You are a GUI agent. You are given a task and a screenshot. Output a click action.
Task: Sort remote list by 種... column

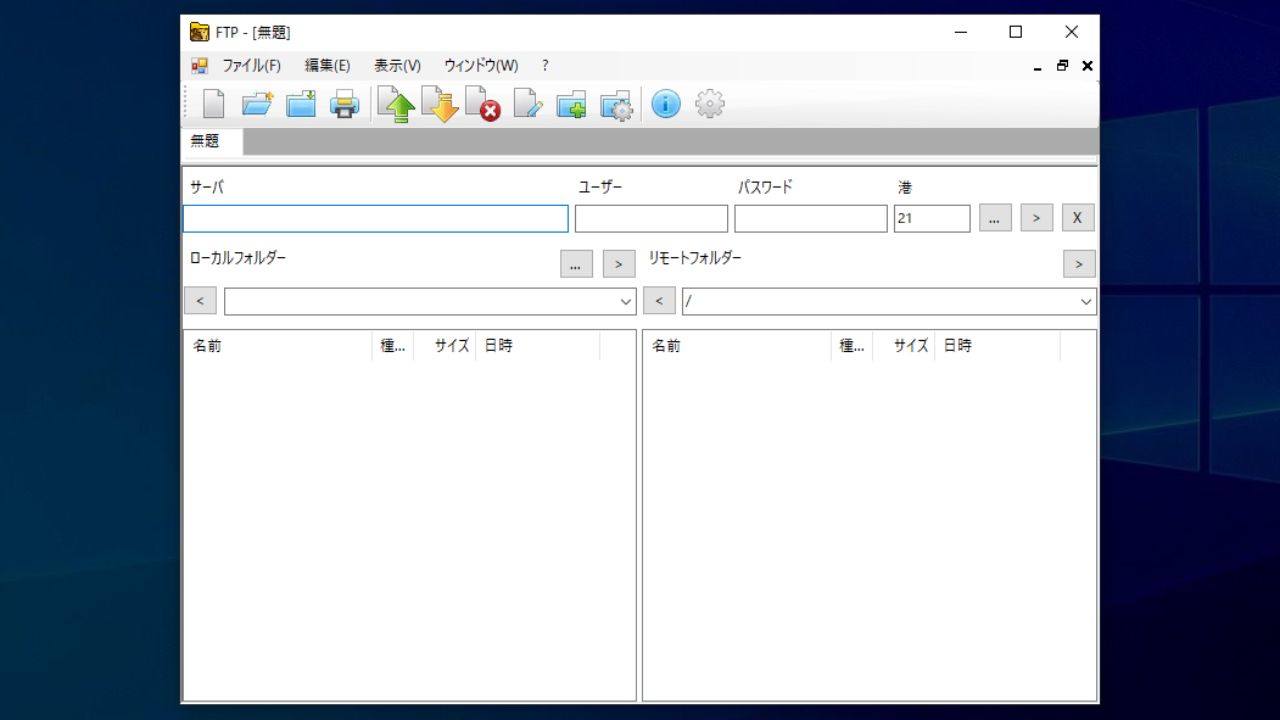852,346
